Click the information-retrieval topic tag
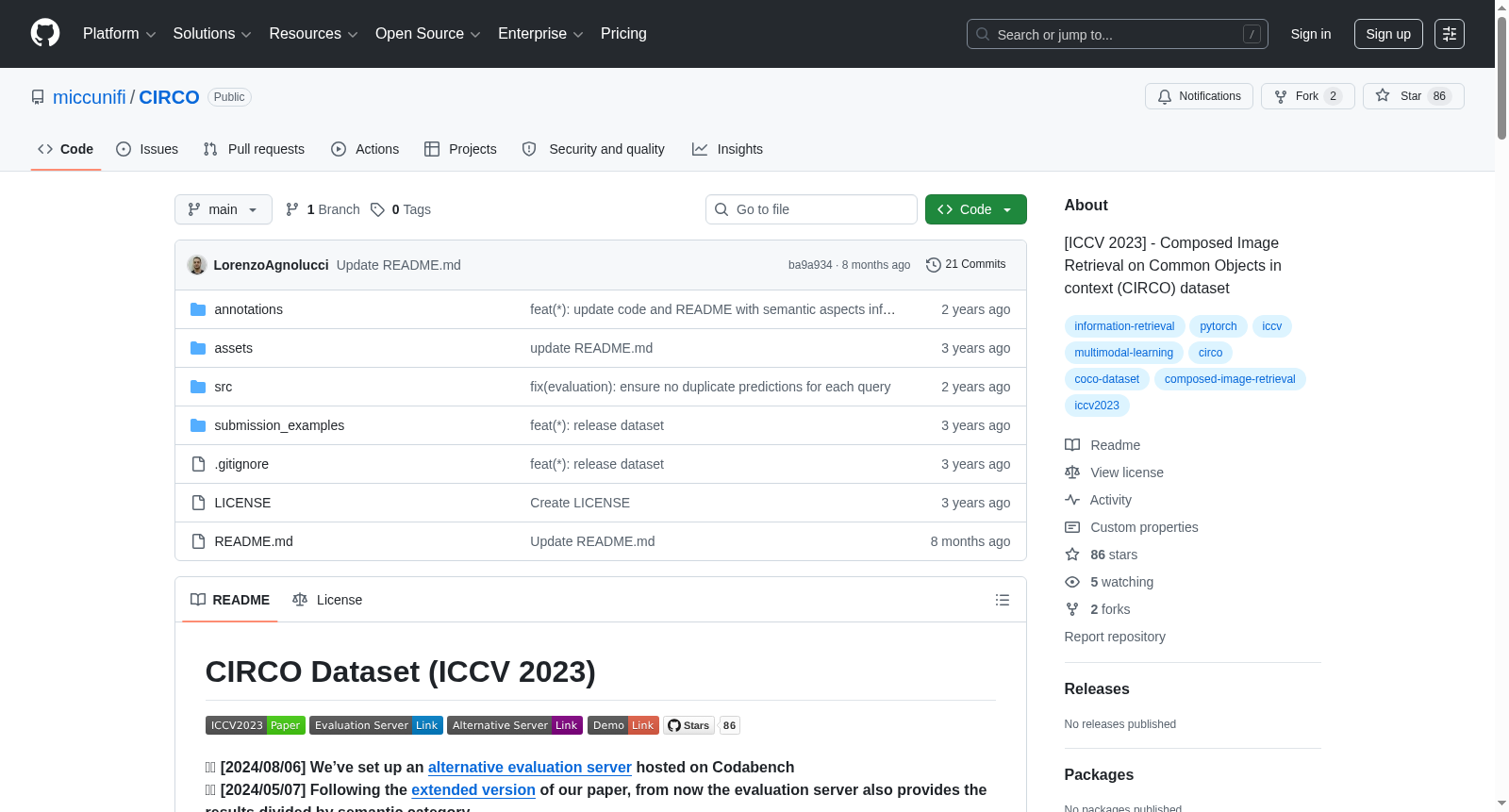 1124,326
